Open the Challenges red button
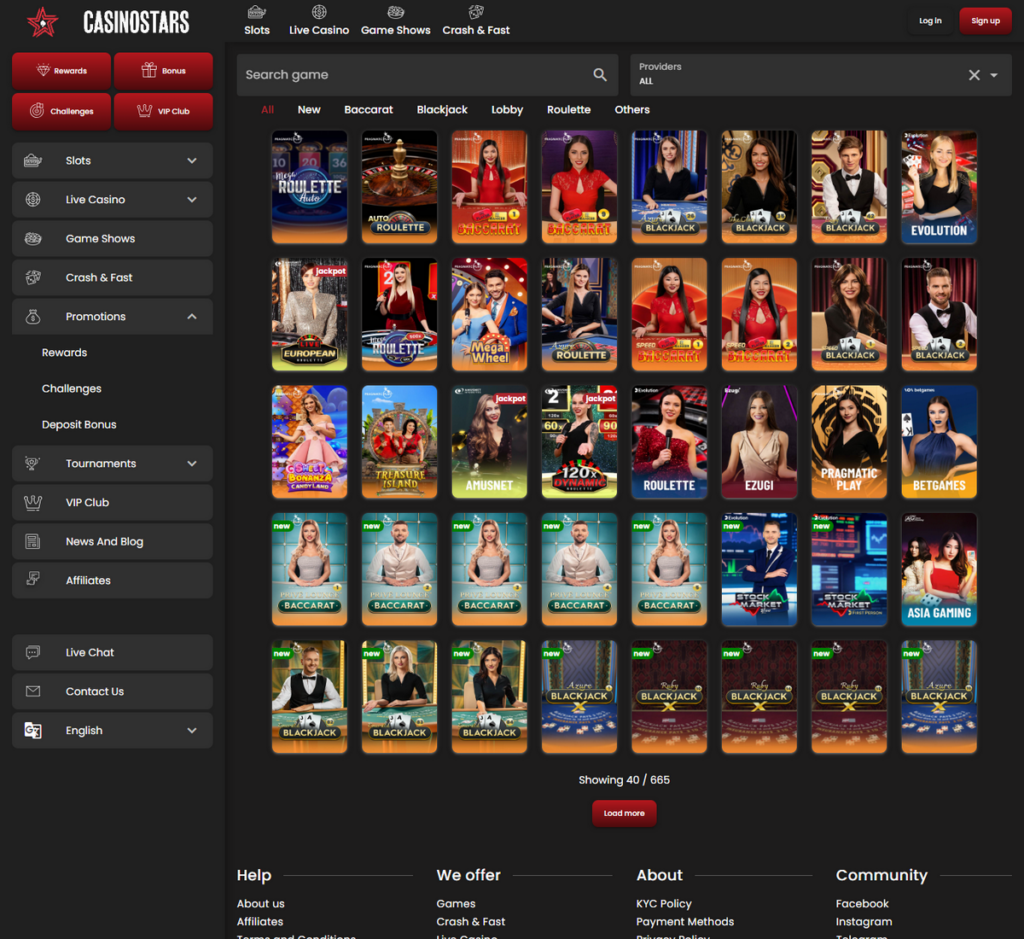 click(x=61, y=111)
